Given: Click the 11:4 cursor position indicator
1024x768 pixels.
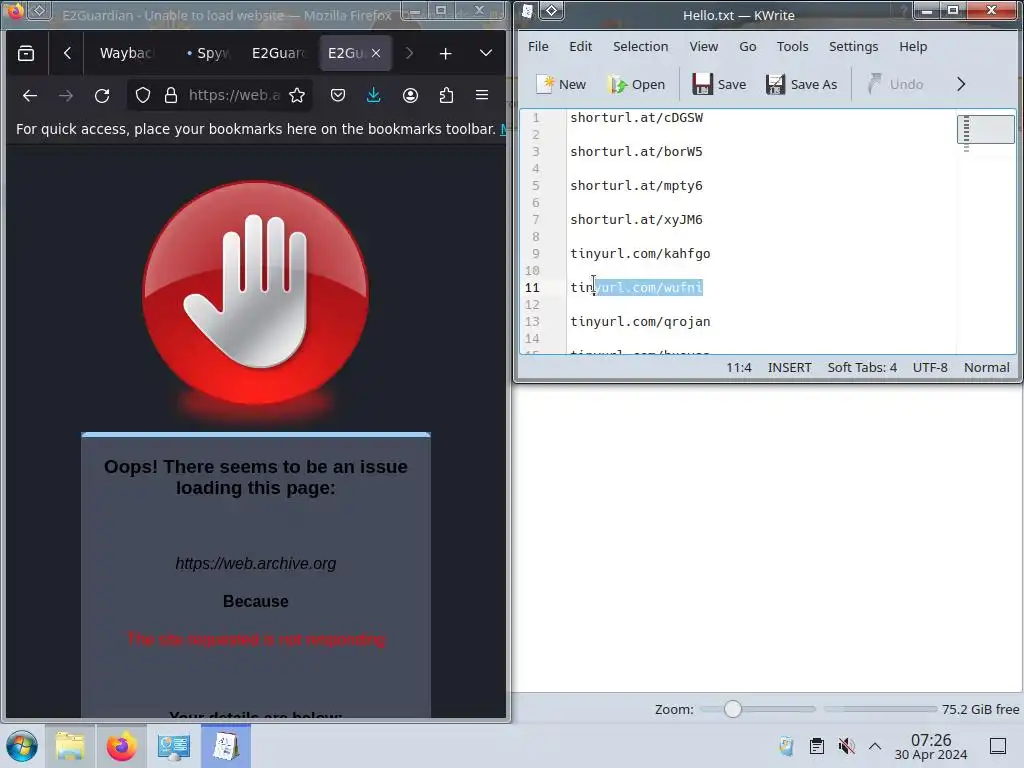Looking at the screenshot, I should [x=739, y=368].
